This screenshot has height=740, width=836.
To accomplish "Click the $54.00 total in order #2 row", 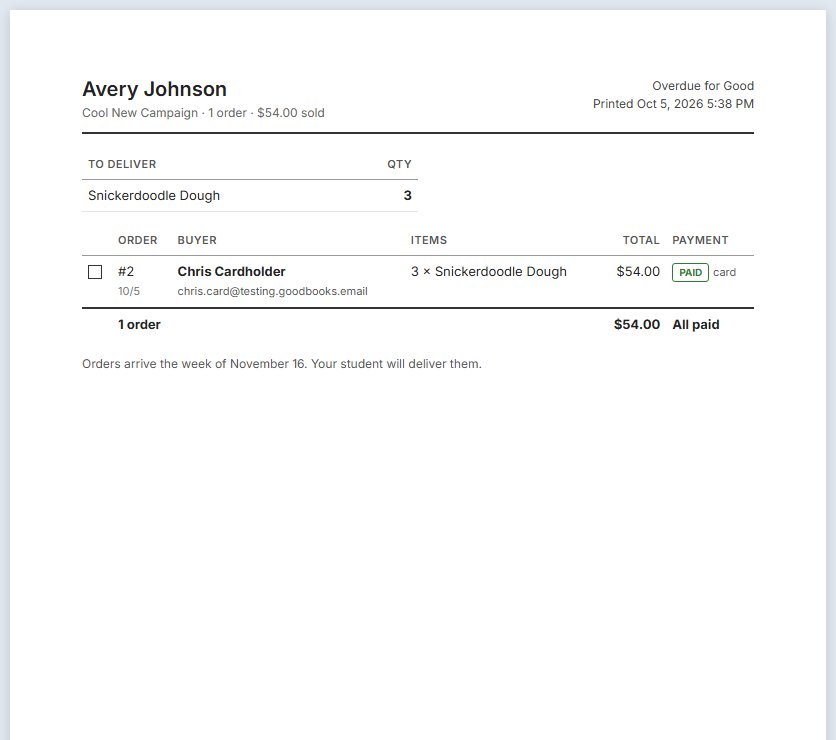I will pyautogui.click(x=638, y=272).
